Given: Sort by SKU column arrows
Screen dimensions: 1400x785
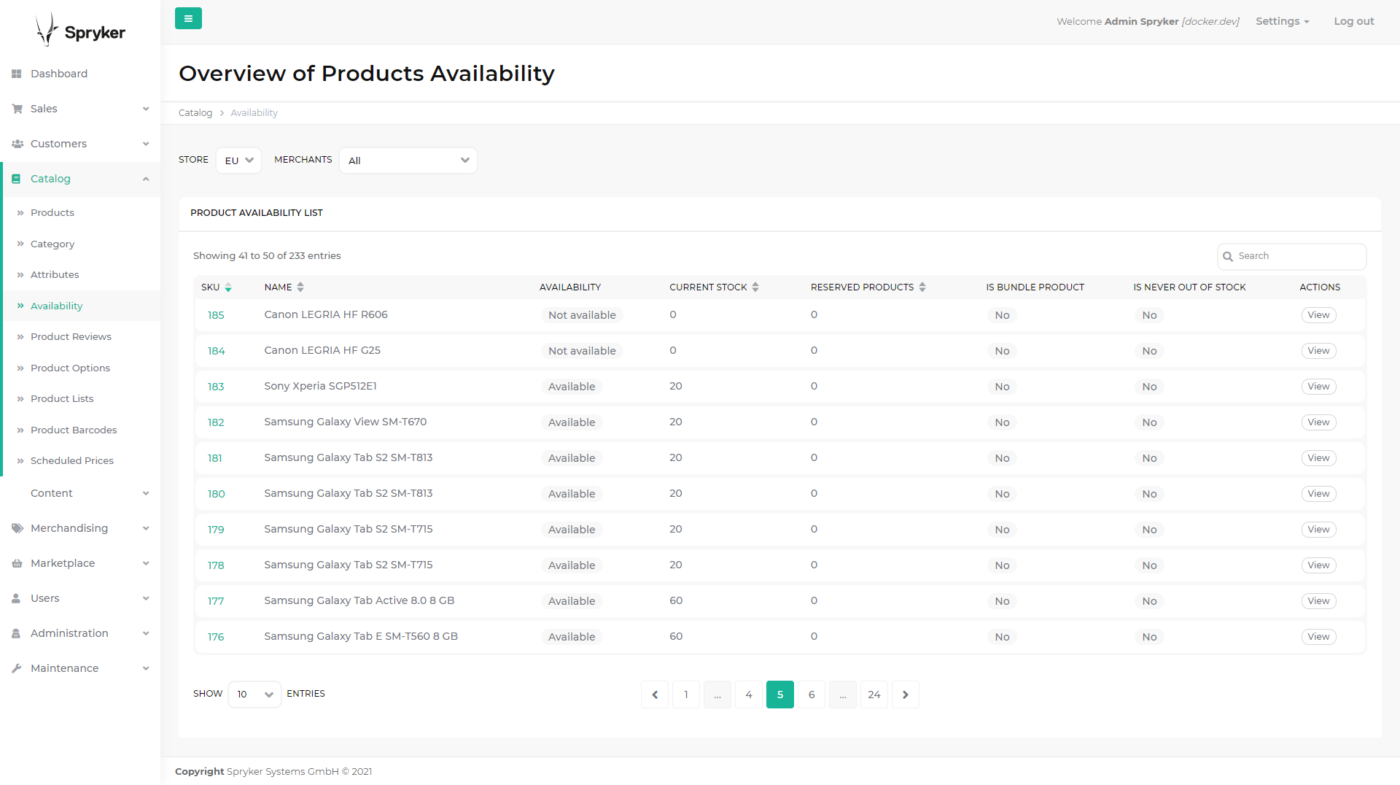Looking at the screenshot, I should coord(228,287).
